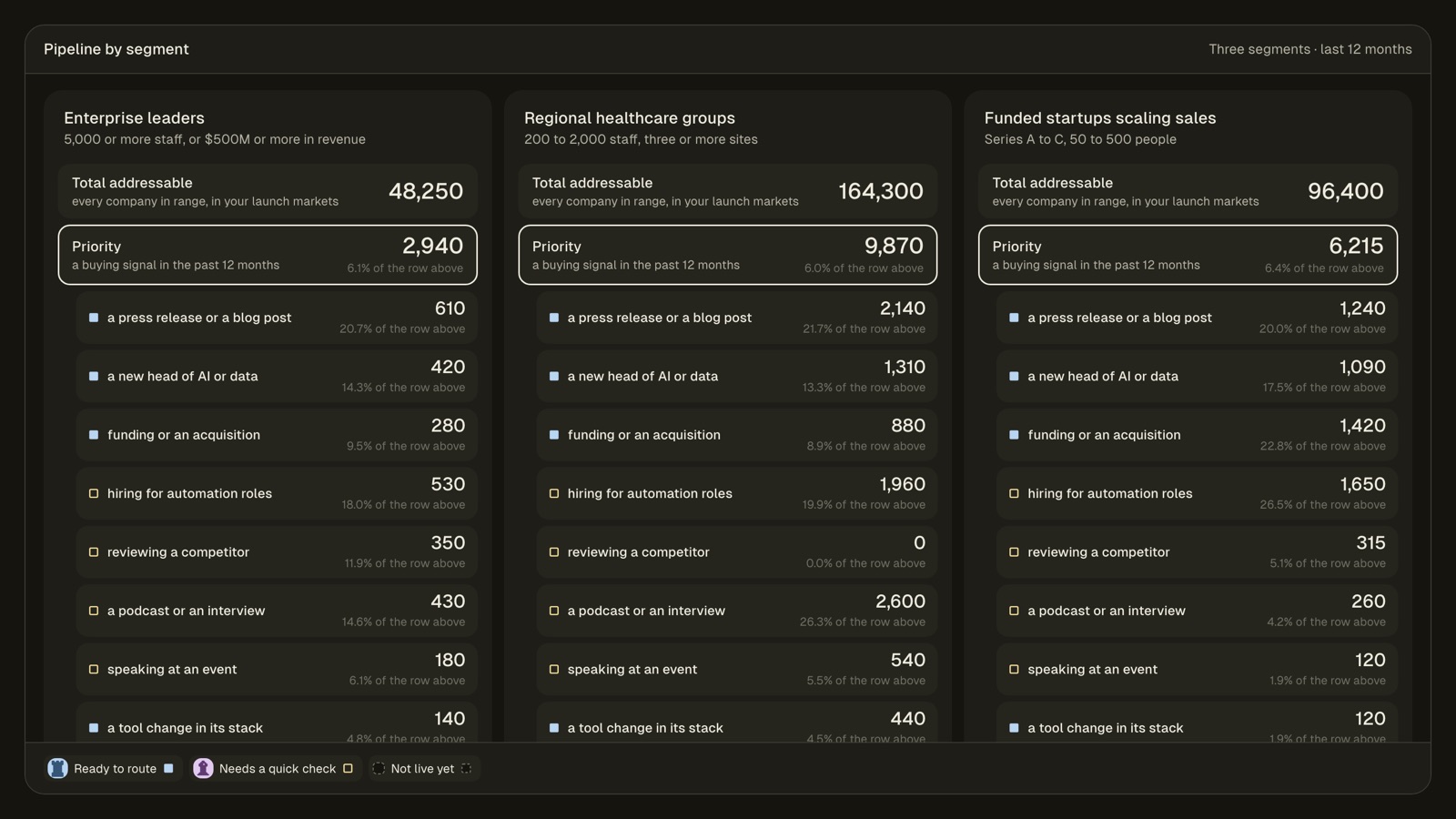Viewport: 1456px width, 819px height.
Task: Click value 1,240 in Startups press release row
Action: pyautogui.click(x=1362, y=308)
